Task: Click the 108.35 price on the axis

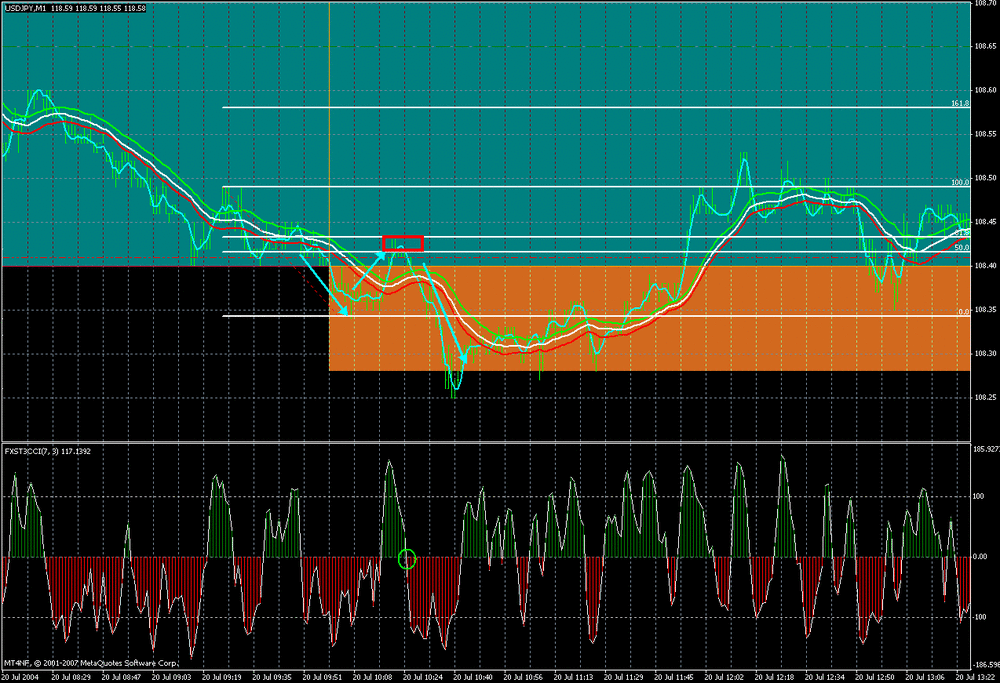Action: tap(985, 310)
